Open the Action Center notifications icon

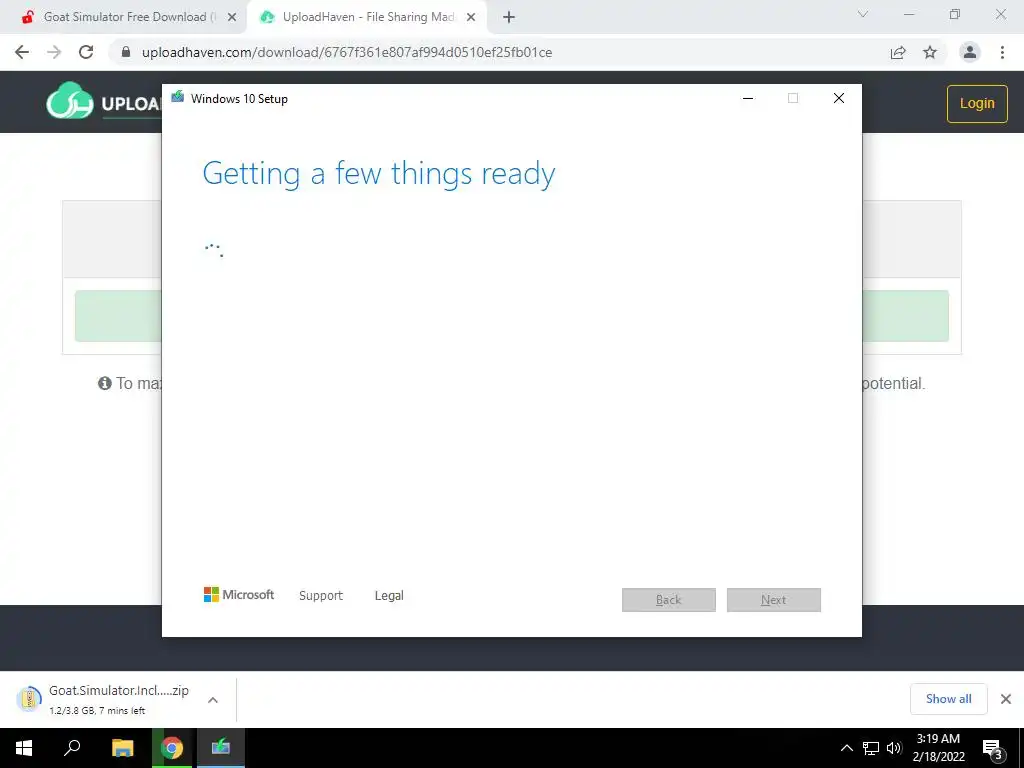(993, 749)
